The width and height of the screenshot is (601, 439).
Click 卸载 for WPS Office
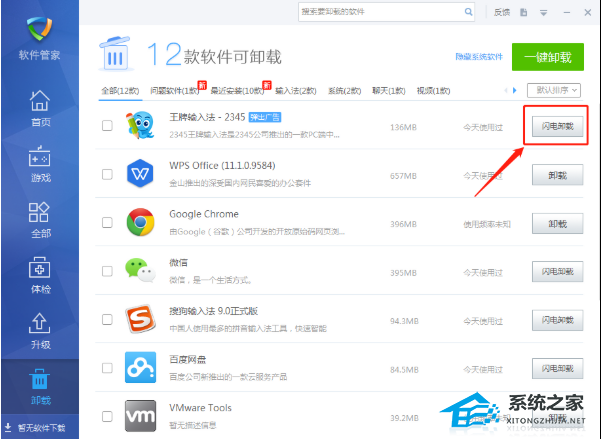(x=557, y=175)
